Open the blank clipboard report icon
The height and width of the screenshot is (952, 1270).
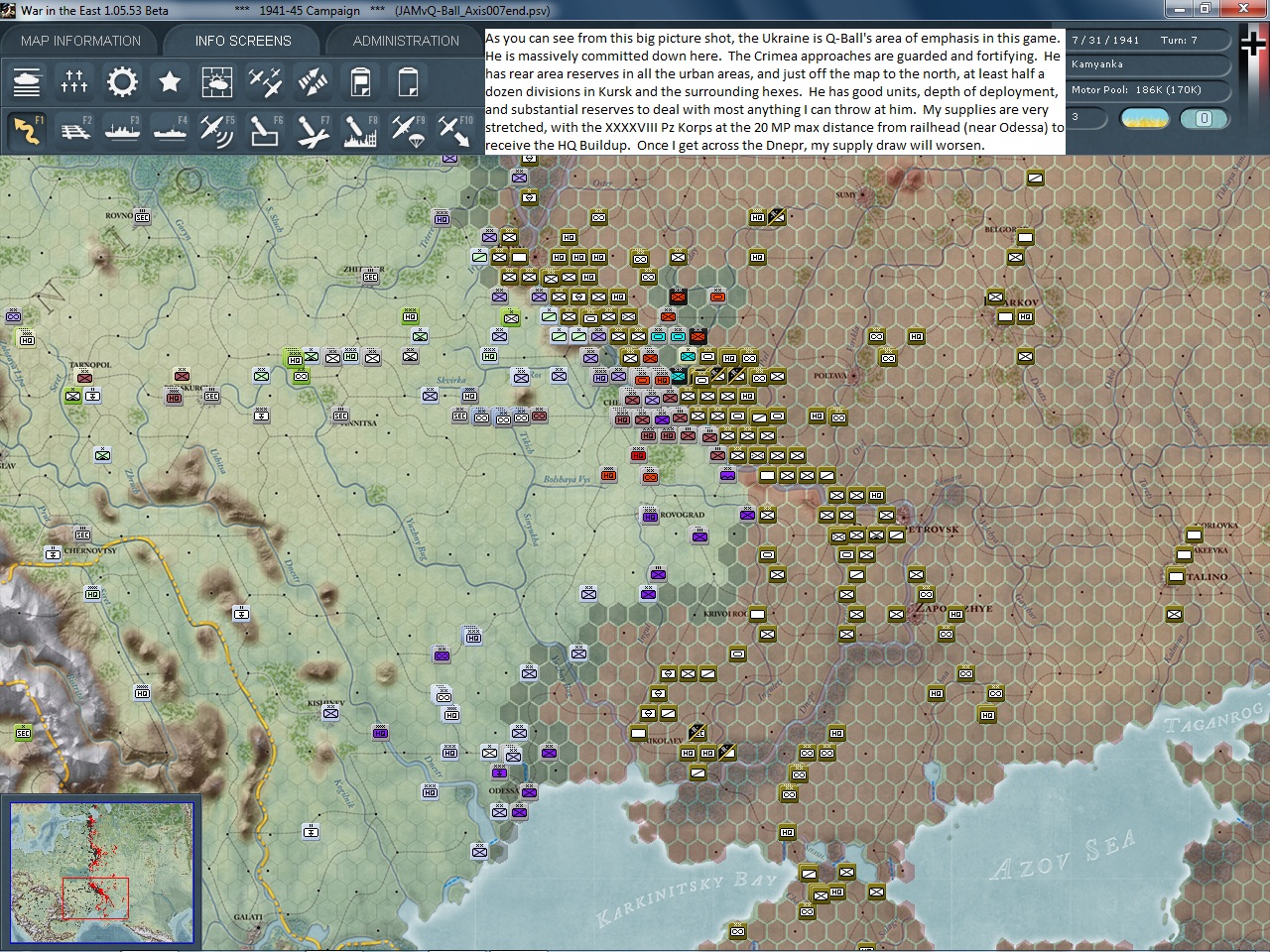[x=408, y=81]
